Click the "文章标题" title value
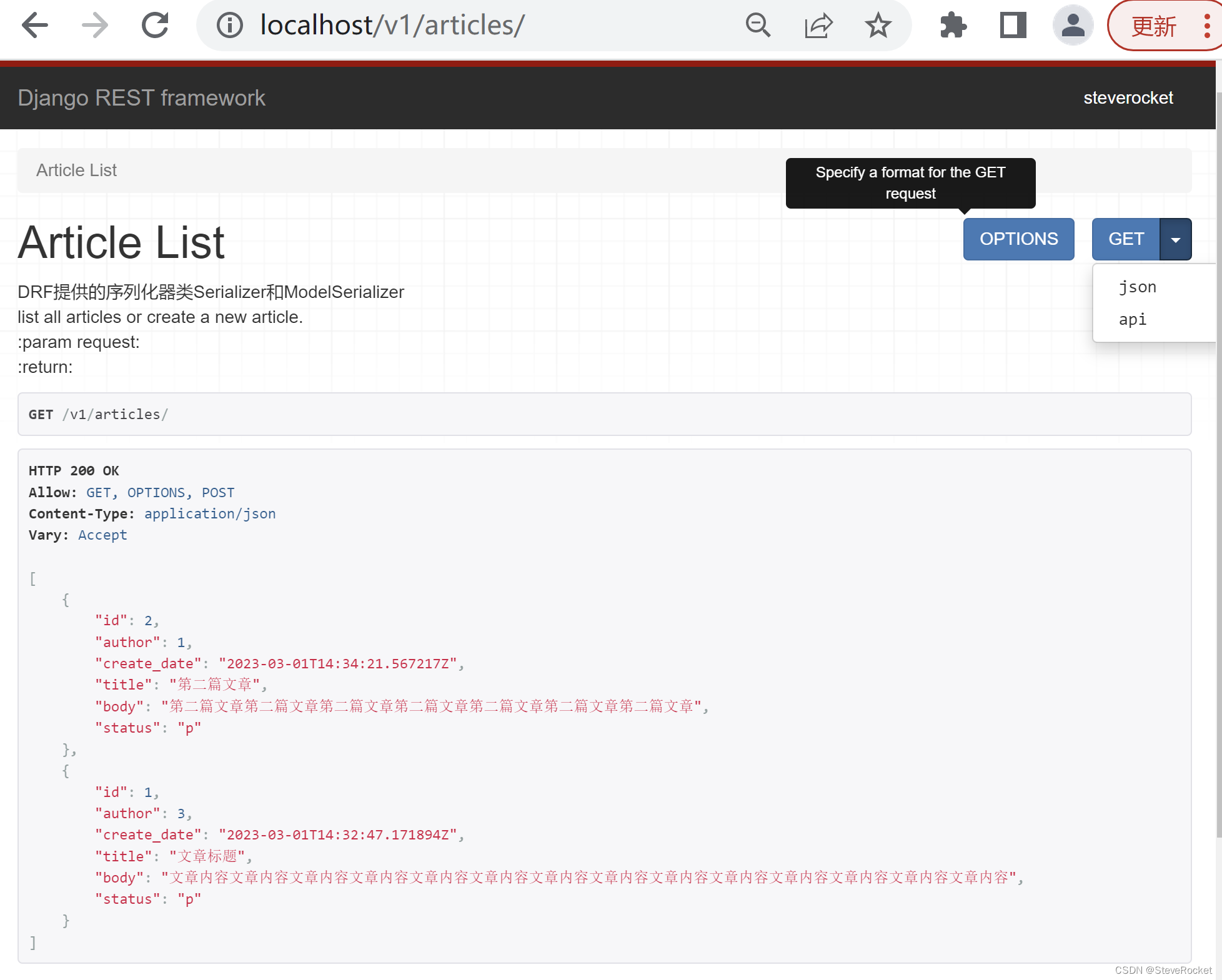Screen dimensions: 1222x980 point(207,856)
